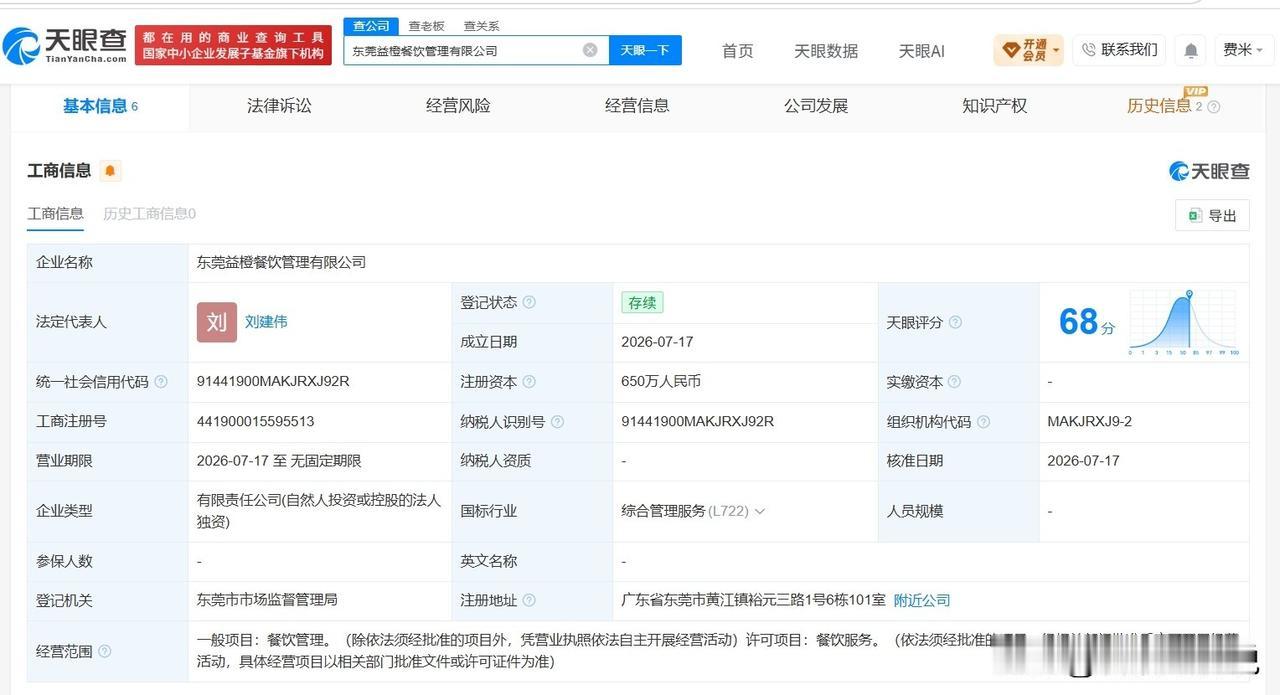The image size is (1280, 695).
Task: Click the 存续 status badge
Action: click(x=642, y=302)
